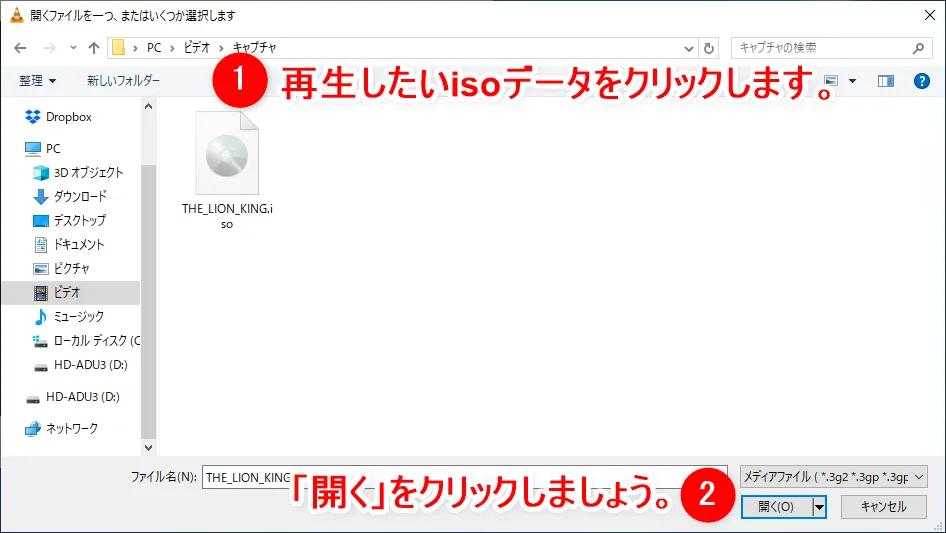Open the 整理 menu

(x=37, y=81)
